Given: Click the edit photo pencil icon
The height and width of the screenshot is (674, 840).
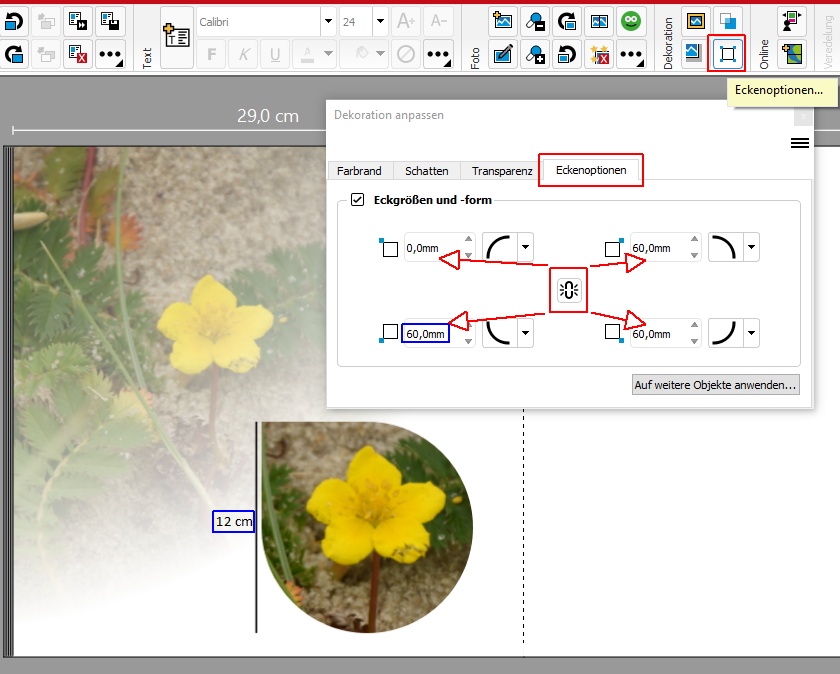Looking at the screenshot, I should pyautogui.click(x=504, y=54).
